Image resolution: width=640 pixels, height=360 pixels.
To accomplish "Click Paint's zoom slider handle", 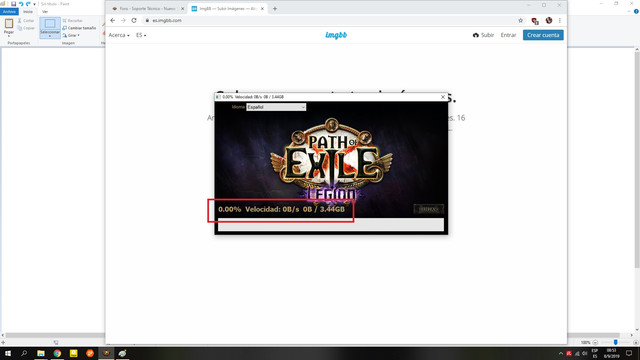I will (616, 342).
